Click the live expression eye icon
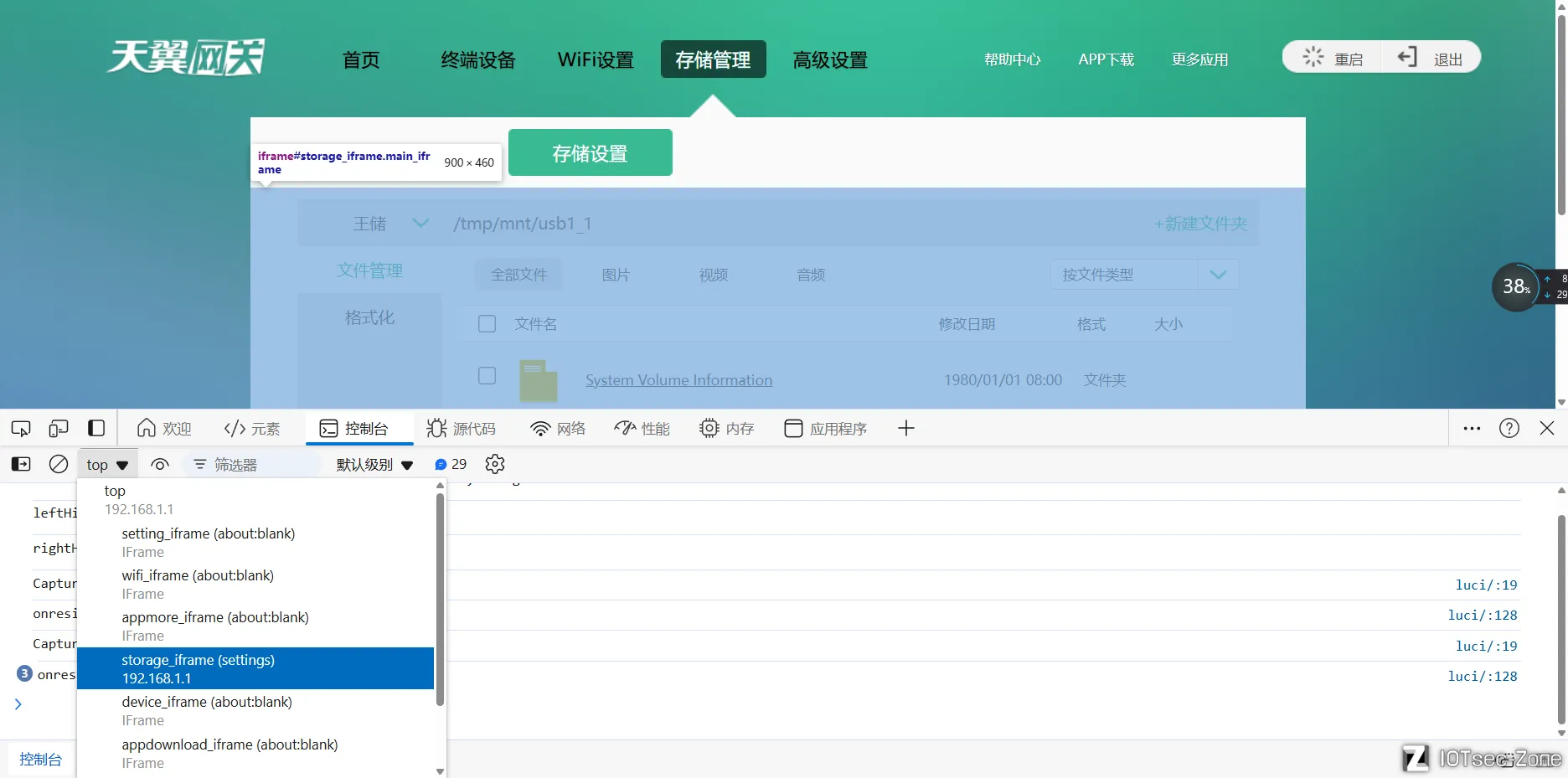This screenshot has height=778, width=1568. [x=160, y=464]
